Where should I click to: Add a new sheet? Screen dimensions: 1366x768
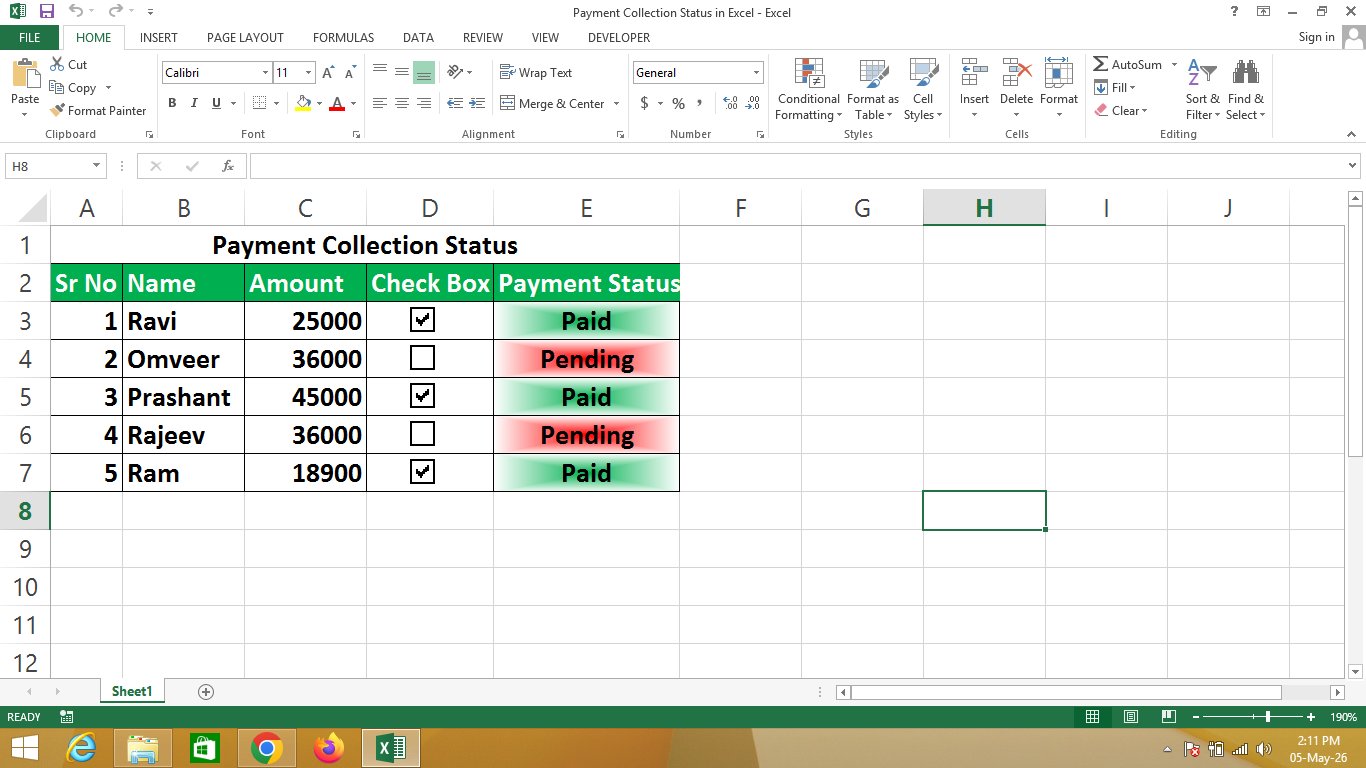click(x=206, y=691)
